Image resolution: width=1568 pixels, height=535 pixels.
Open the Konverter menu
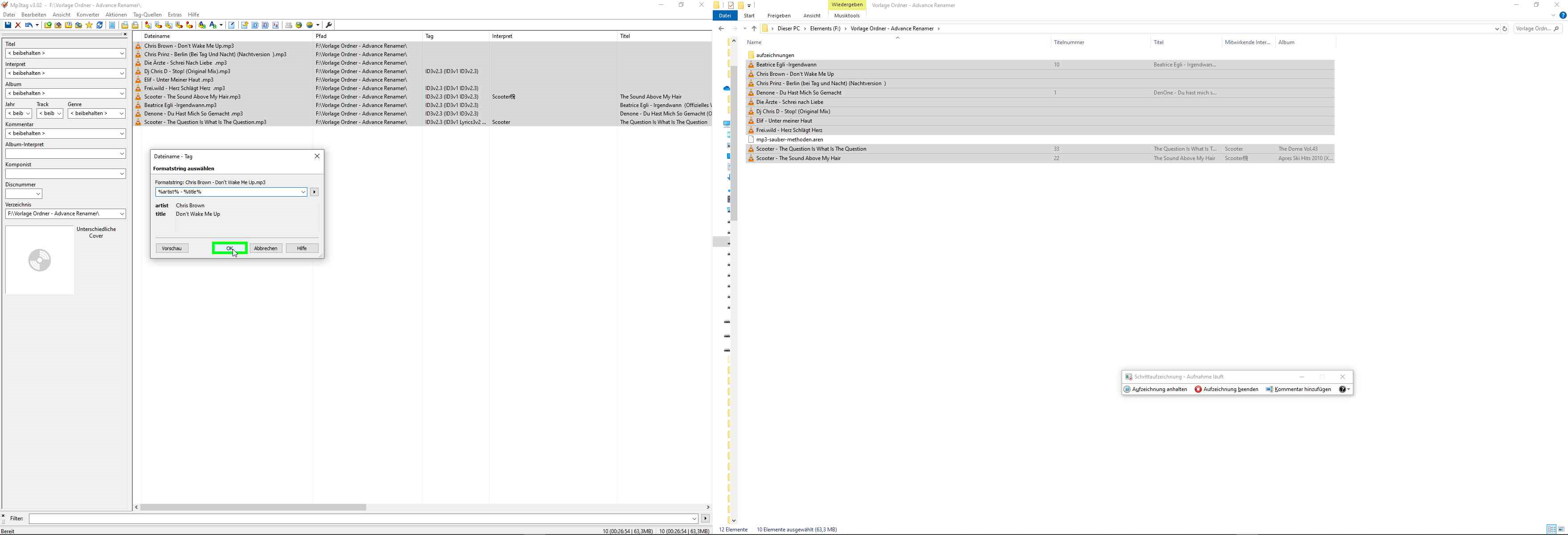click(88, 15)
